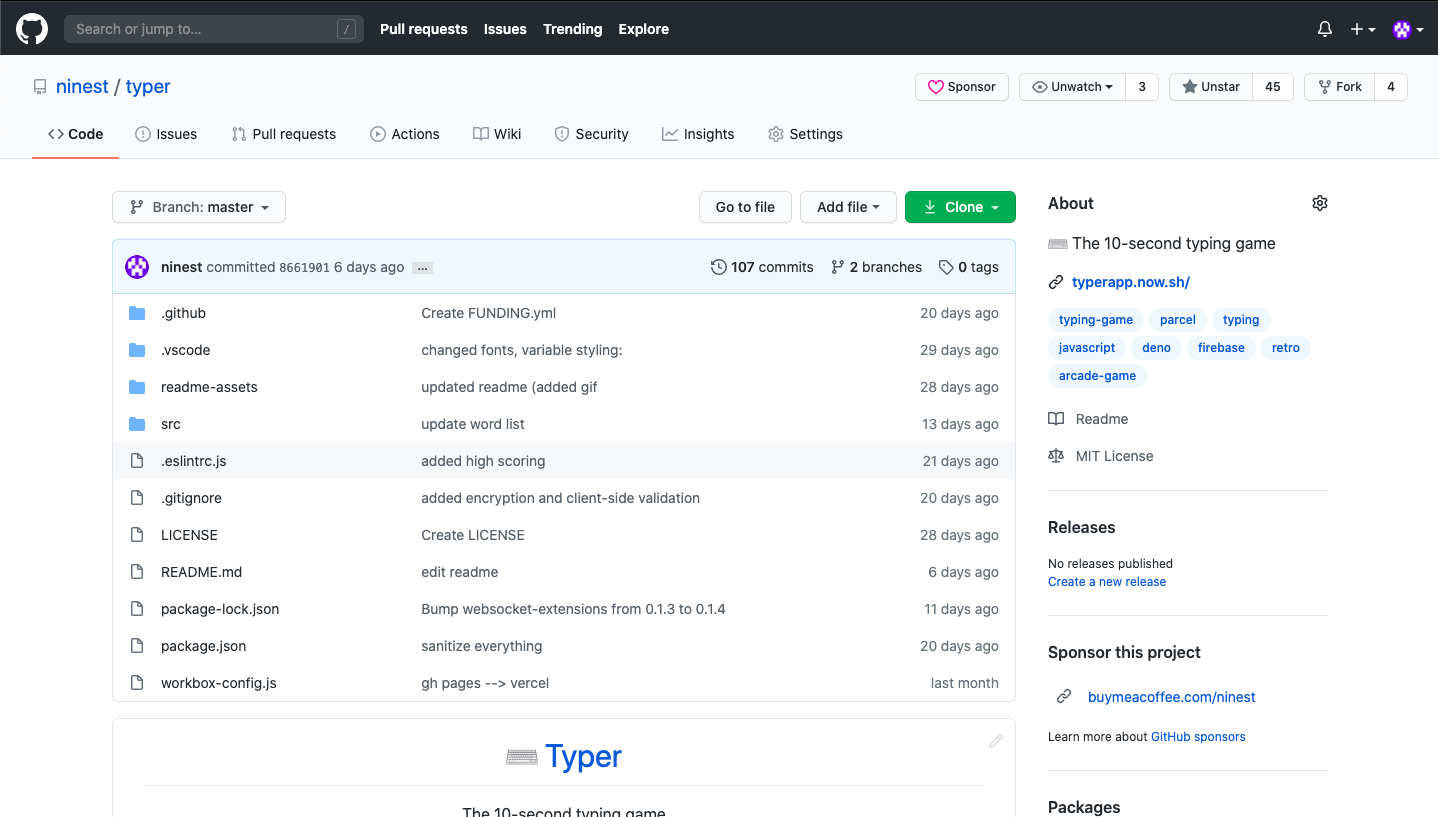Click the .gitignore file icon
Screen dimensions: 1438x817
tap(137, 498)
